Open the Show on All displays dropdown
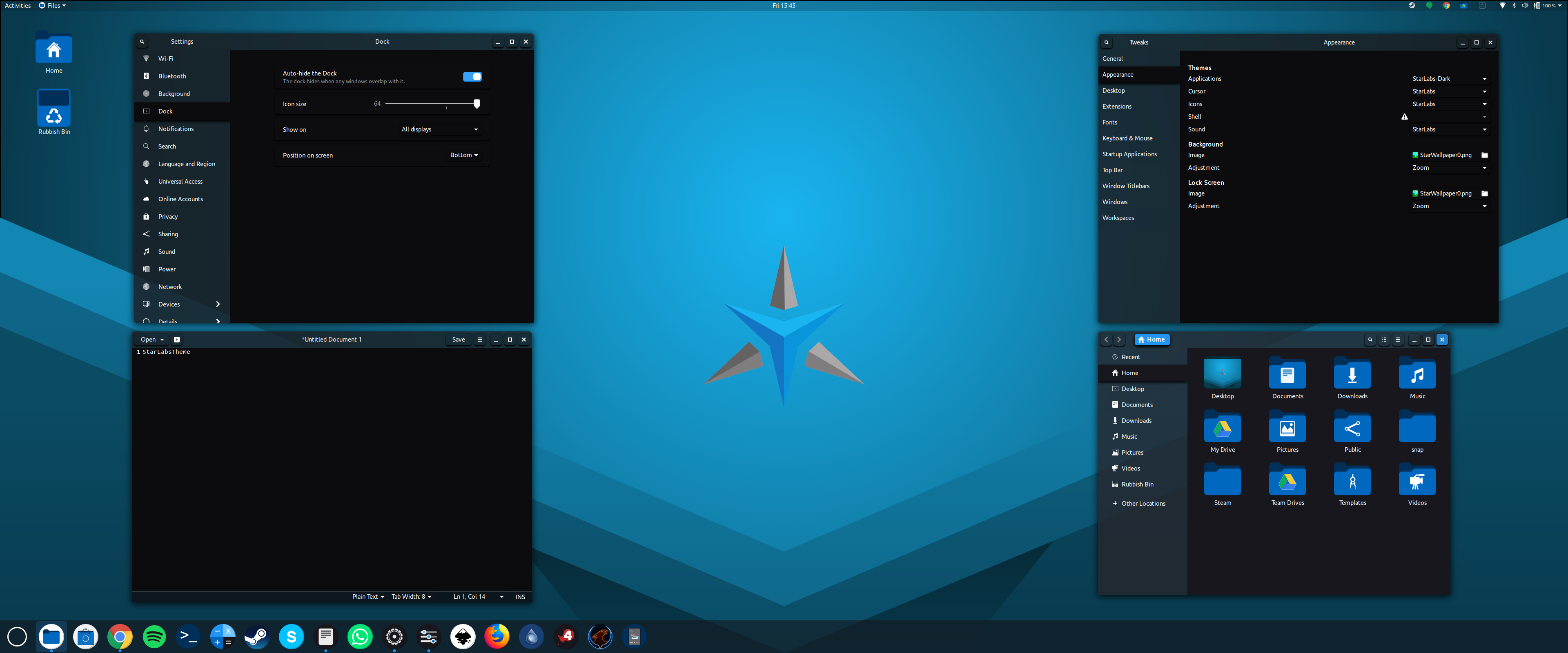This screenshot has width=1568, height=653. coord(439,130)
